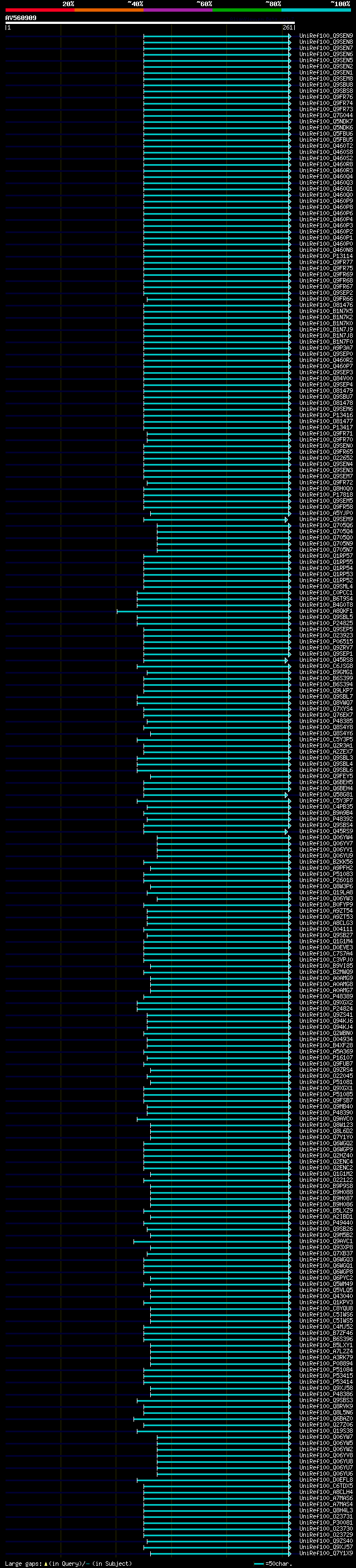
Task: Select label UniRef100_Q45RS9
Action: pos(326,832)
